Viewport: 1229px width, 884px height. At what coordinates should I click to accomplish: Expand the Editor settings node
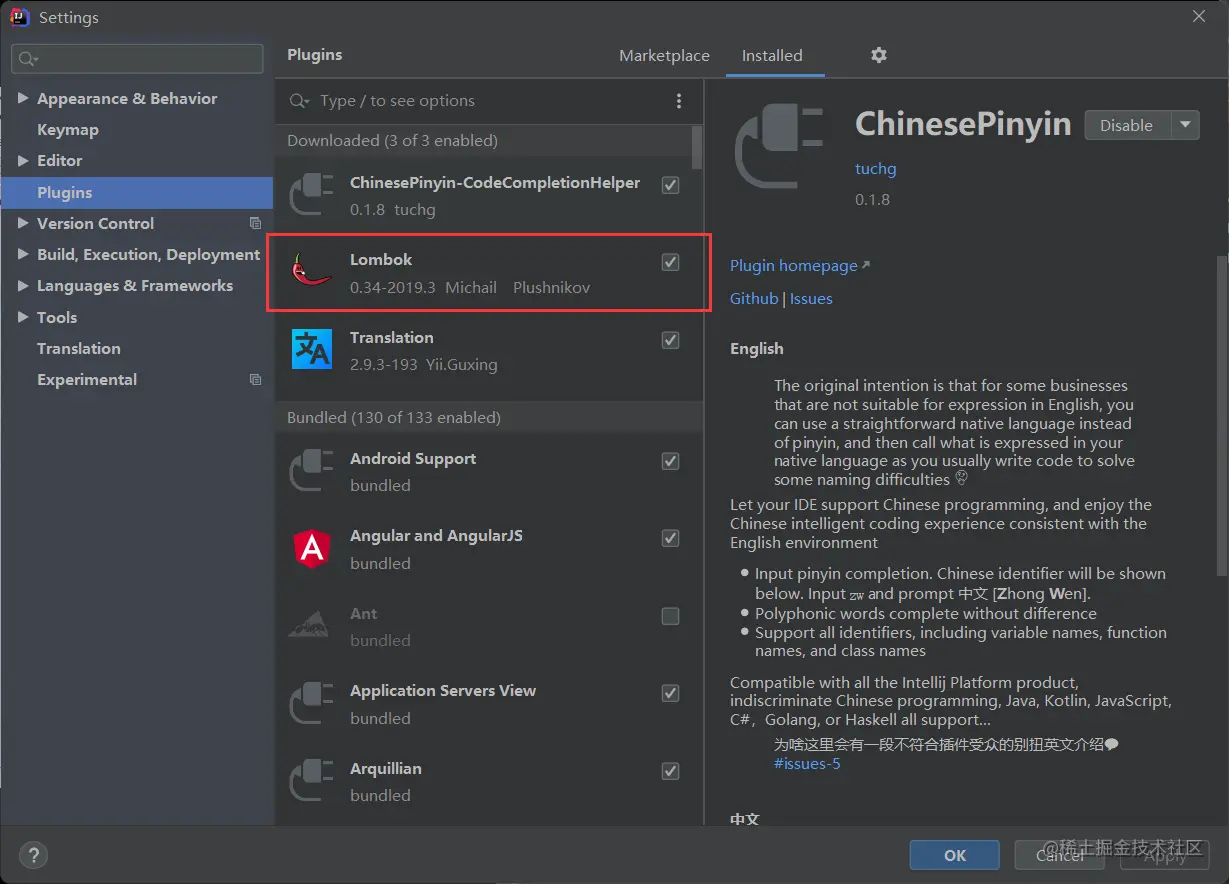[23, 160]
